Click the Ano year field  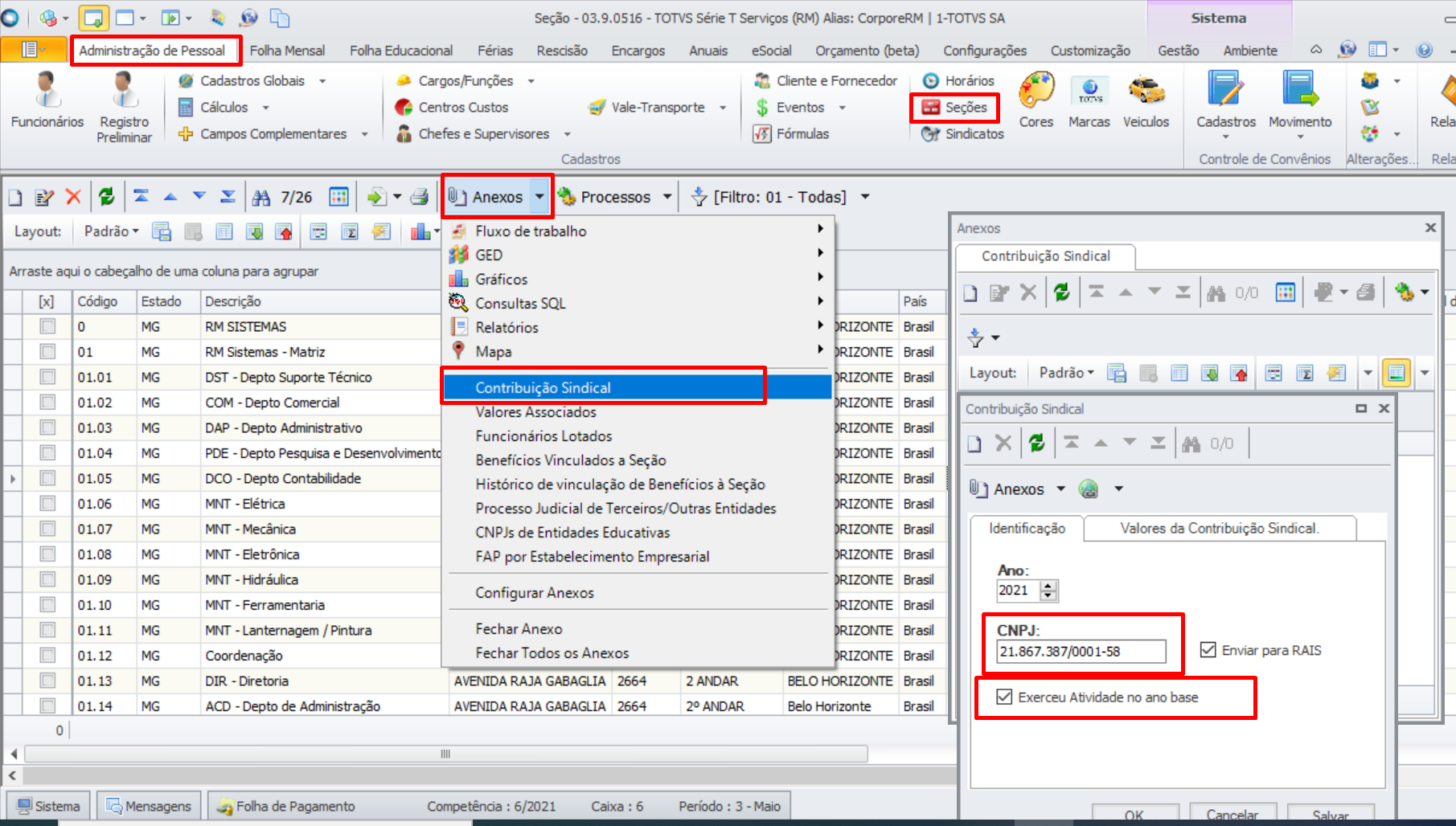pyautogui.click(x=1020, y=591)
